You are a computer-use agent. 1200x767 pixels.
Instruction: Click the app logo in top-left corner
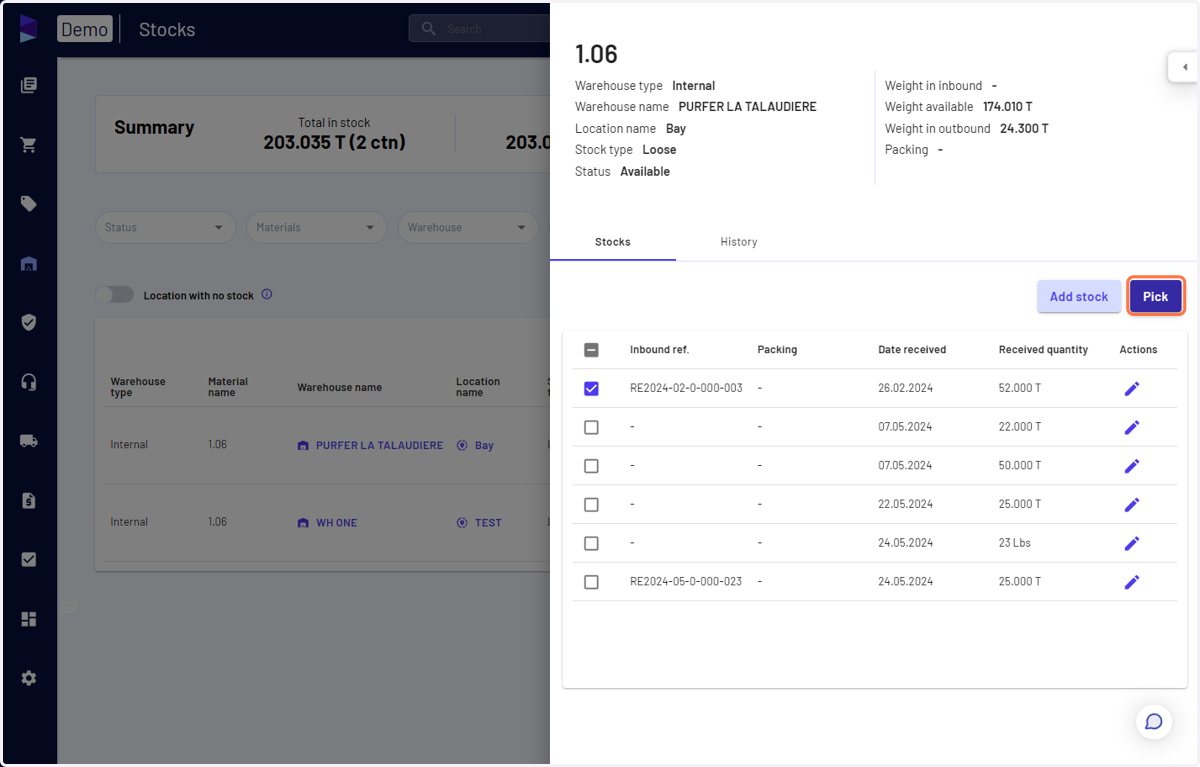[x=28, y=29]
